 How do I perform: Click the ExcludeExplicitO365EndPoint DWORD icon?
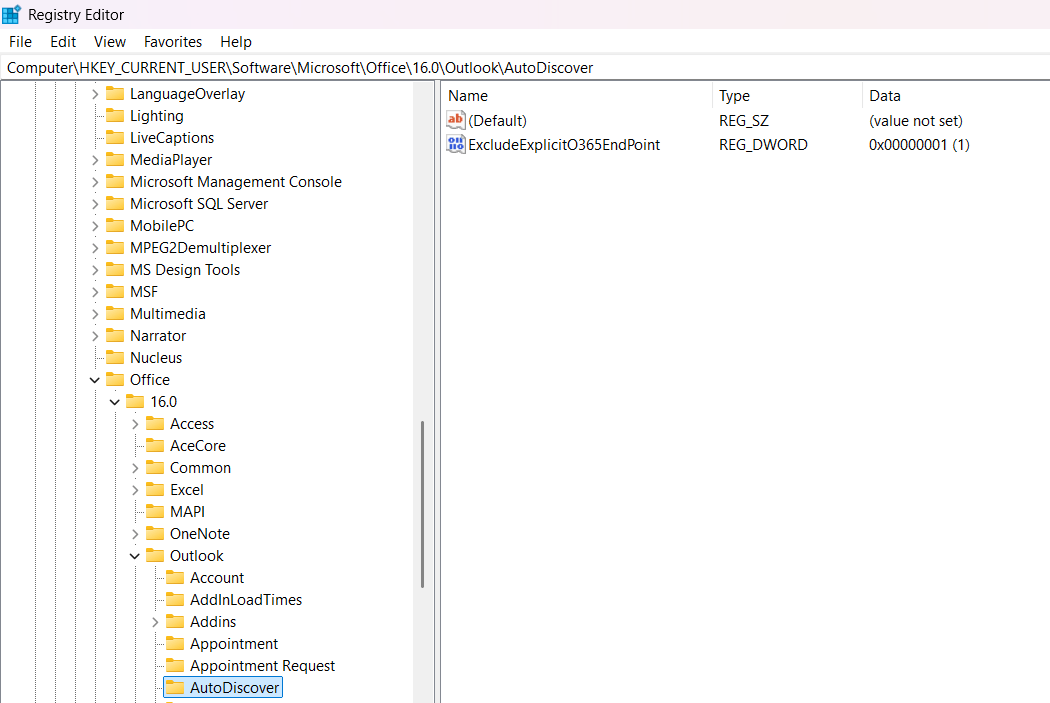coord(455,144)
